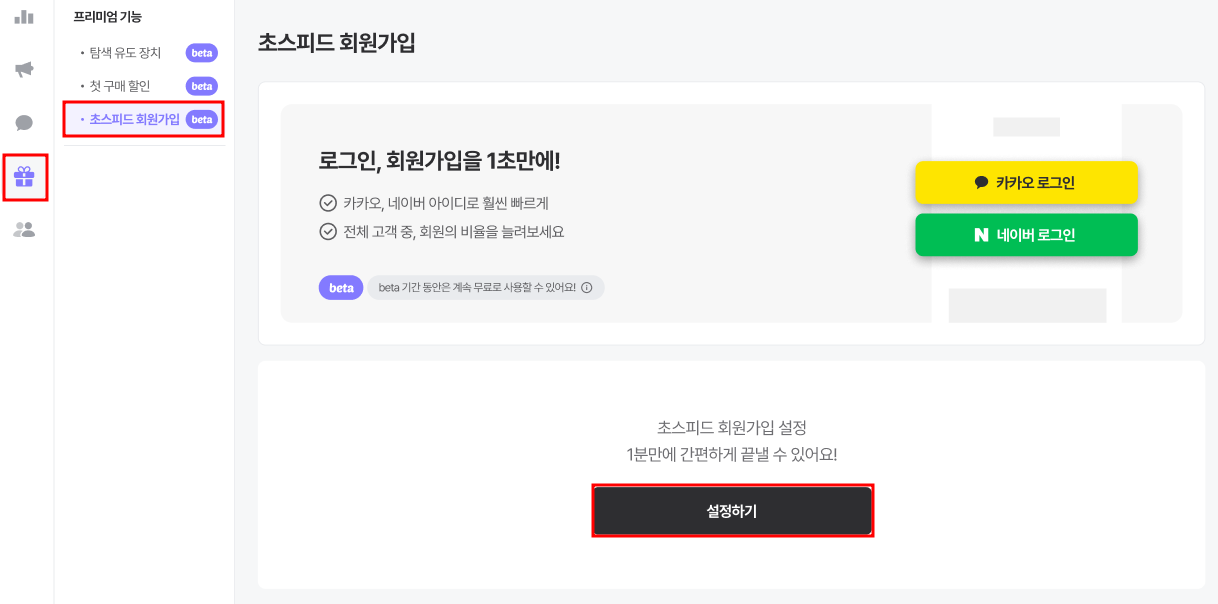Click the Naver N logo icon

pyautogui.click(x=981, y=235)
